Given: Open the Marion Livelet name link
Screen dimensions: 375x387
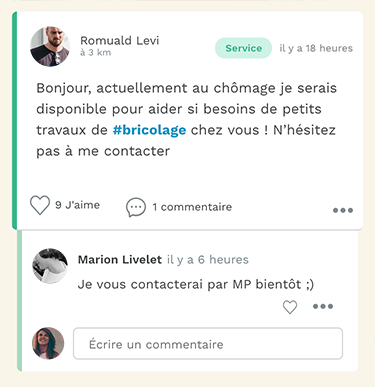Looking at the screenshot, I should [120, 259].
